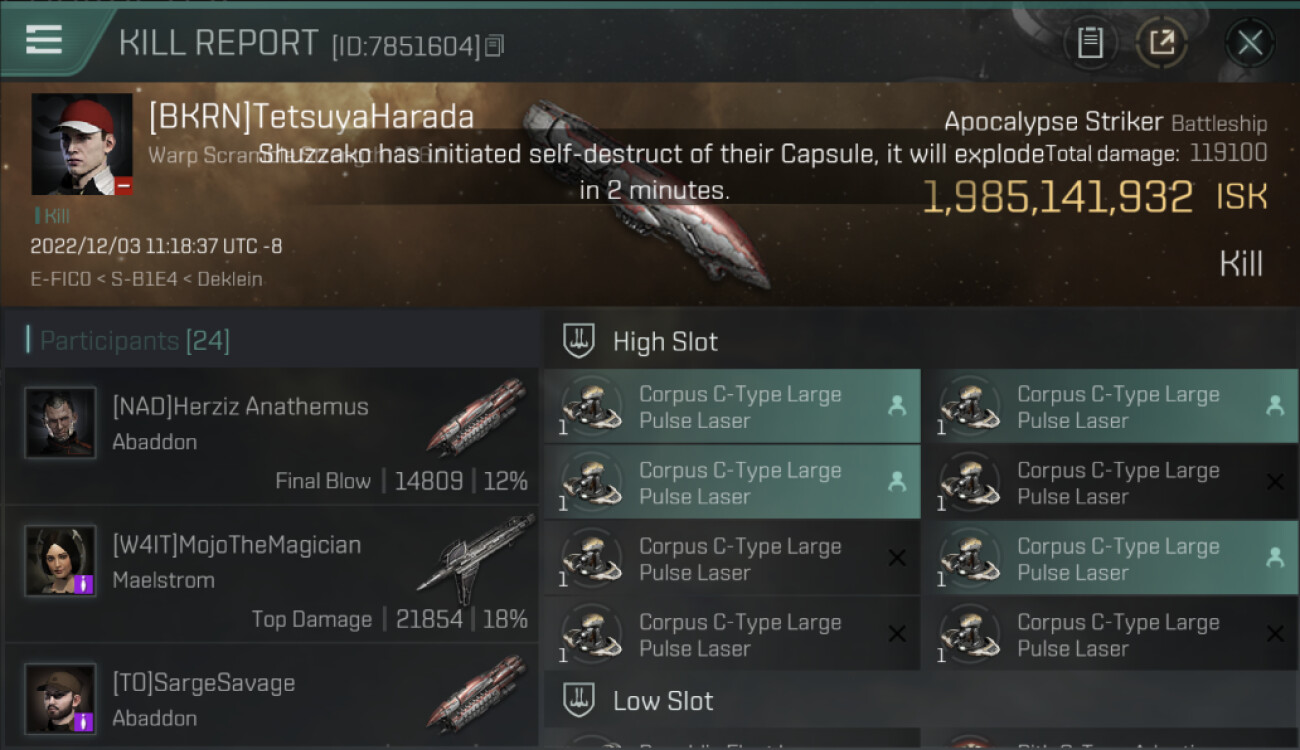Click the Apocalypse Striker ship name

click(1053, 122)
